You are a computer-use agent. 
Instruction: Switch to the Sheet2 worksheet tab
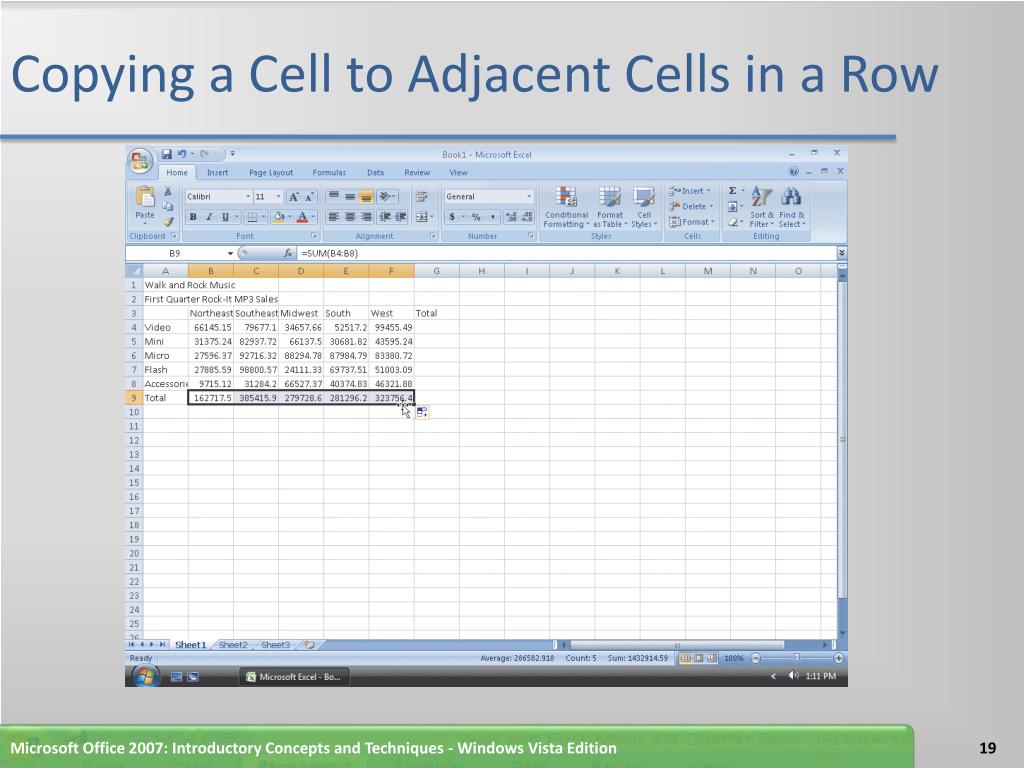point(233,645)
